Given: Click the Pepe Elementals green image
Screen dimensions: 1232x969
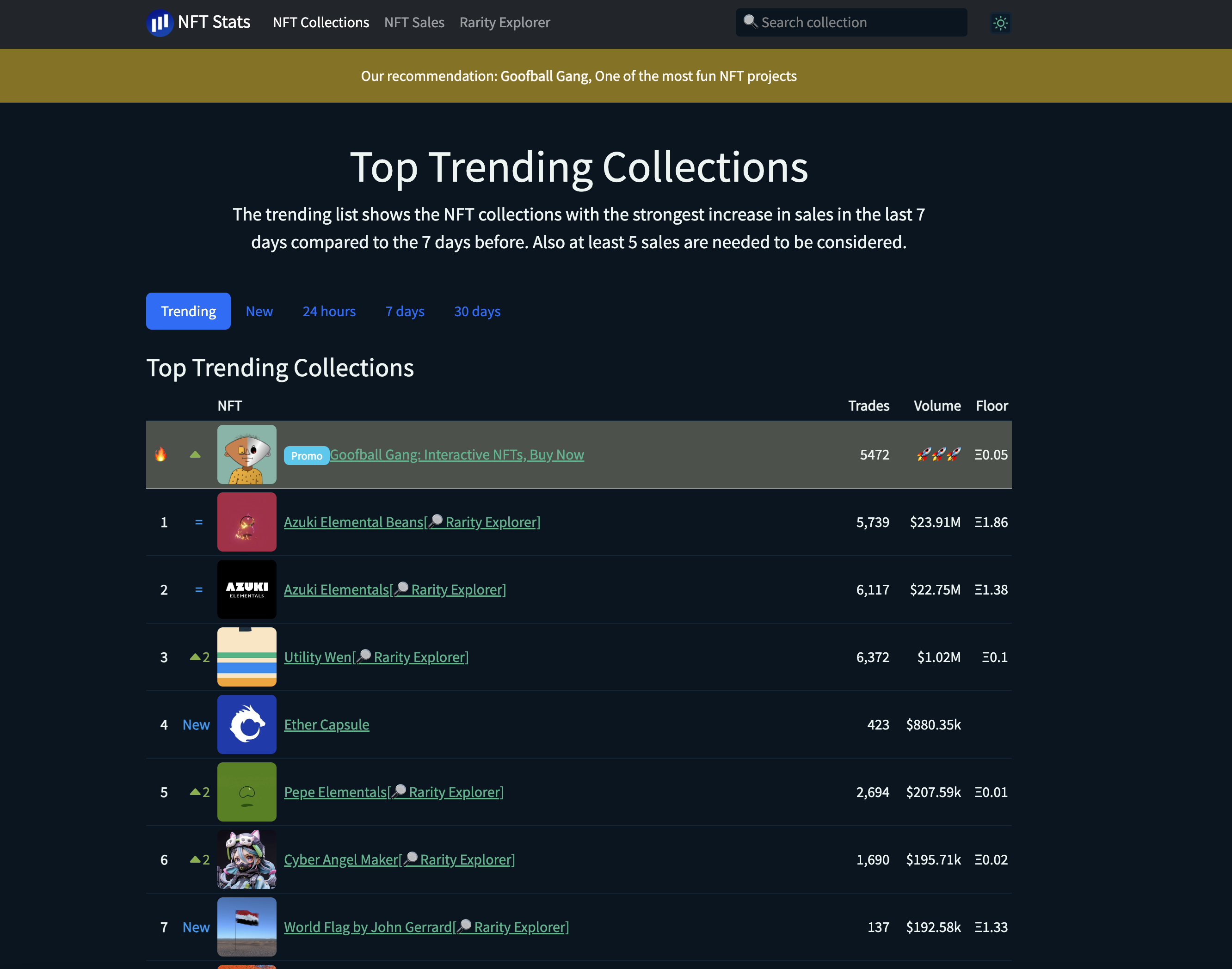Looking at the screenshot, I should pyautogui.click(x=247, y=792).
